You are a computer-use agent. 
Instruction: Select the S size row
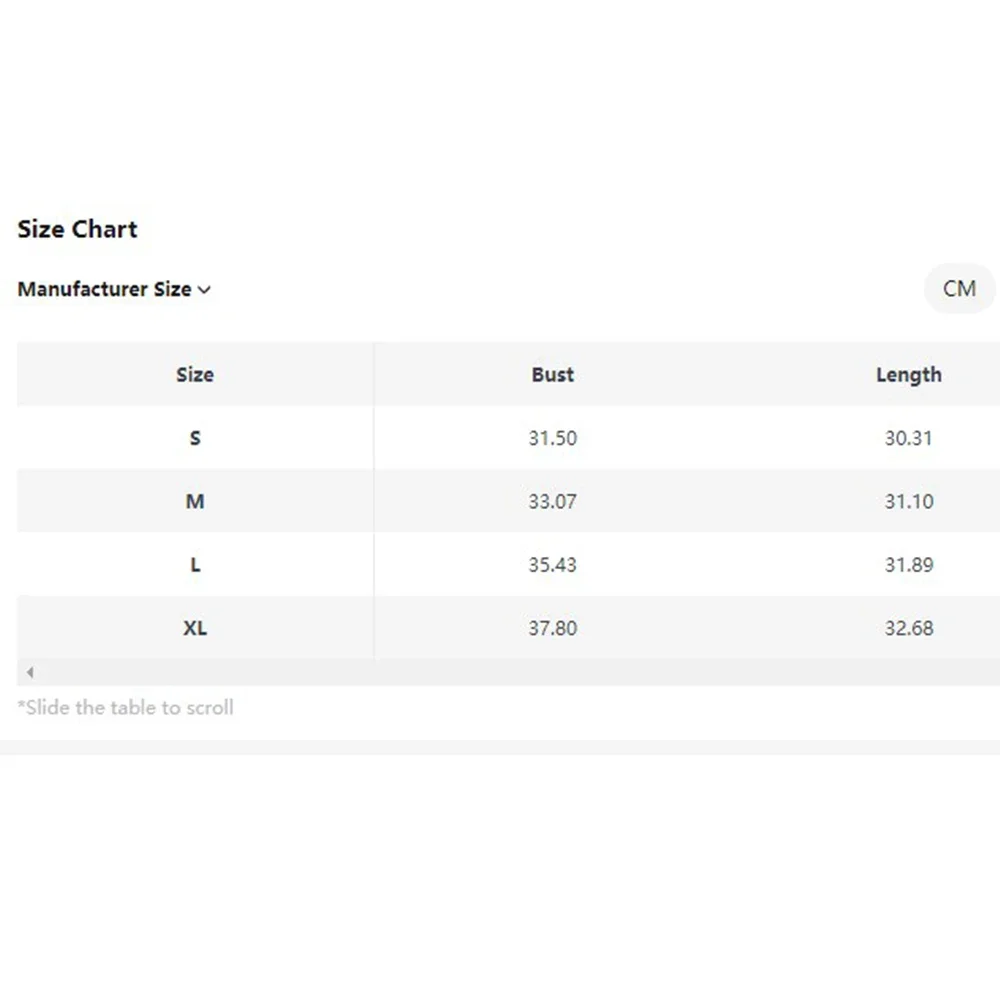click(195, 438)
